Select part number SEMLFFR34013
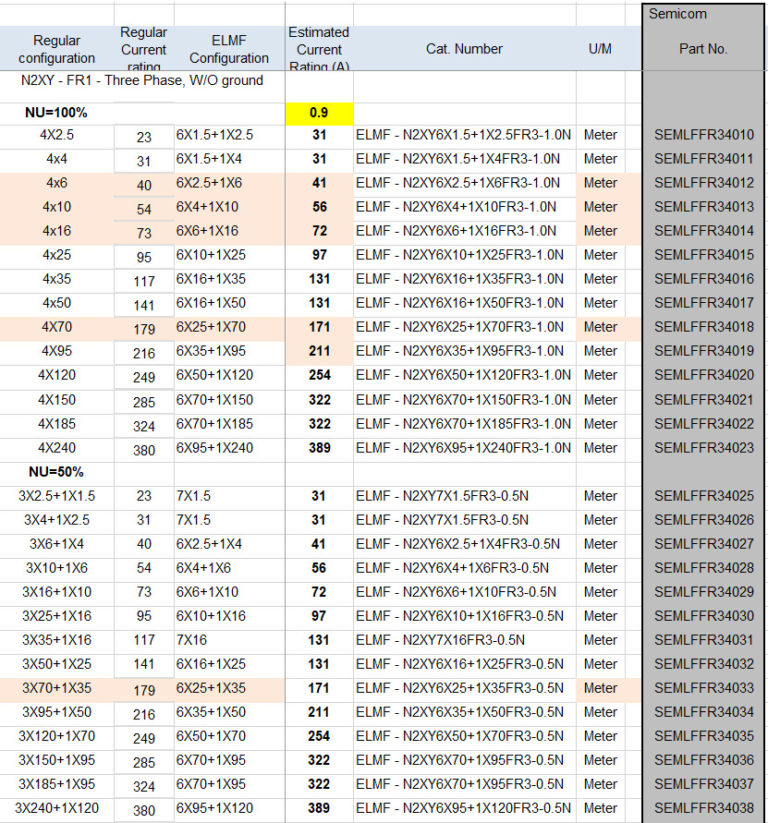This screenshot has height=823, width=768. coord(703,207)
